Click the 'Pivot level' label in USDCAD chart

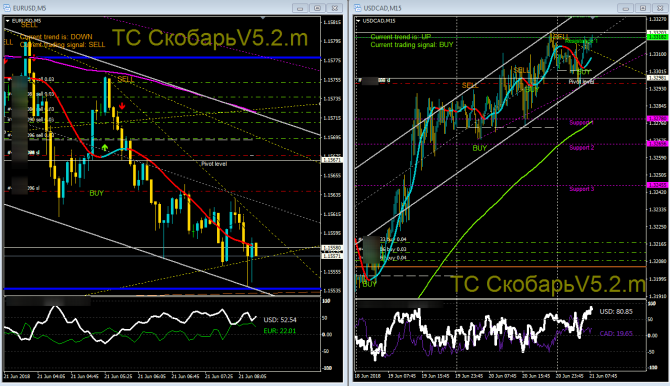click(x=581, y=82)
